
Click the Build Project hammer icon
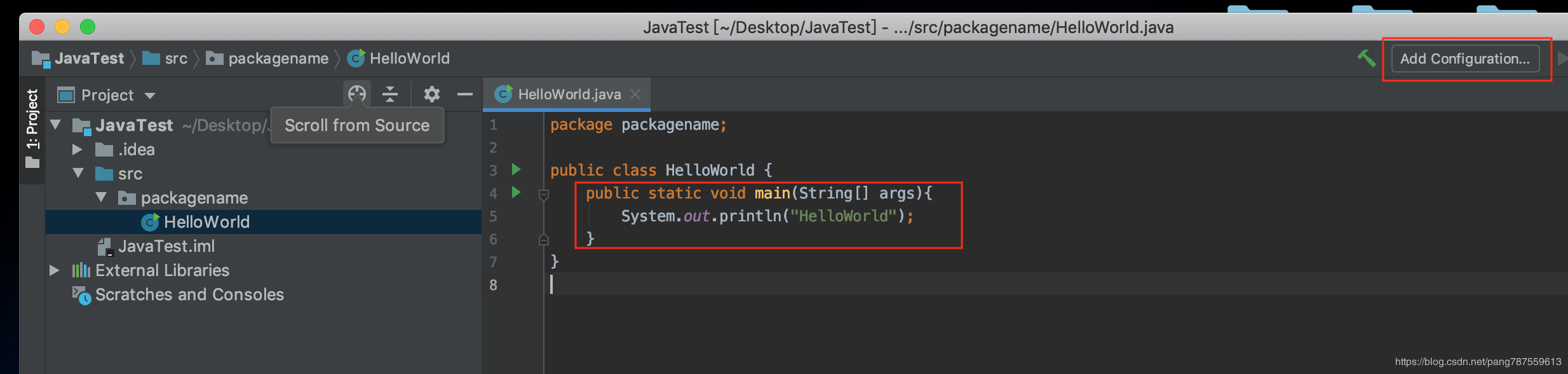tap(1366, 59)
